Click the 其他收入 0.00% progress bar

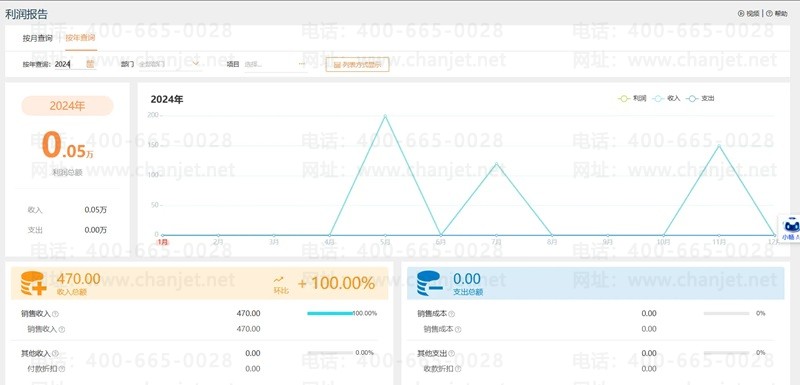330,352
